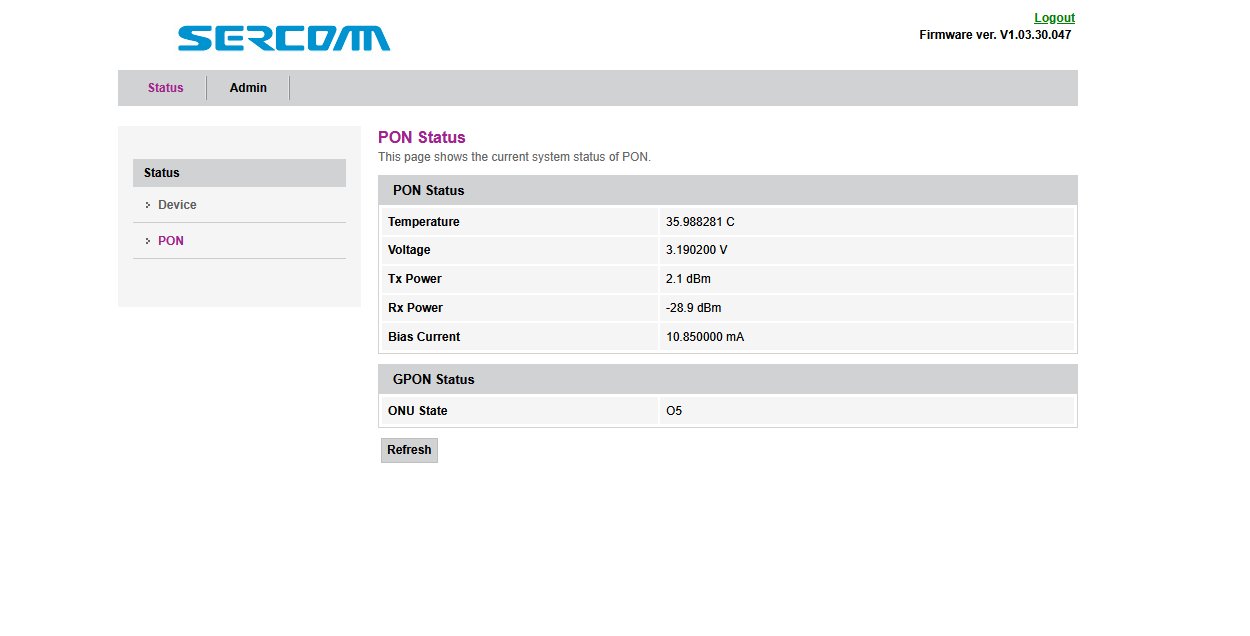The image size is (1250, 636).
Task: Click the page description text about PON
Action: (514, 157)
